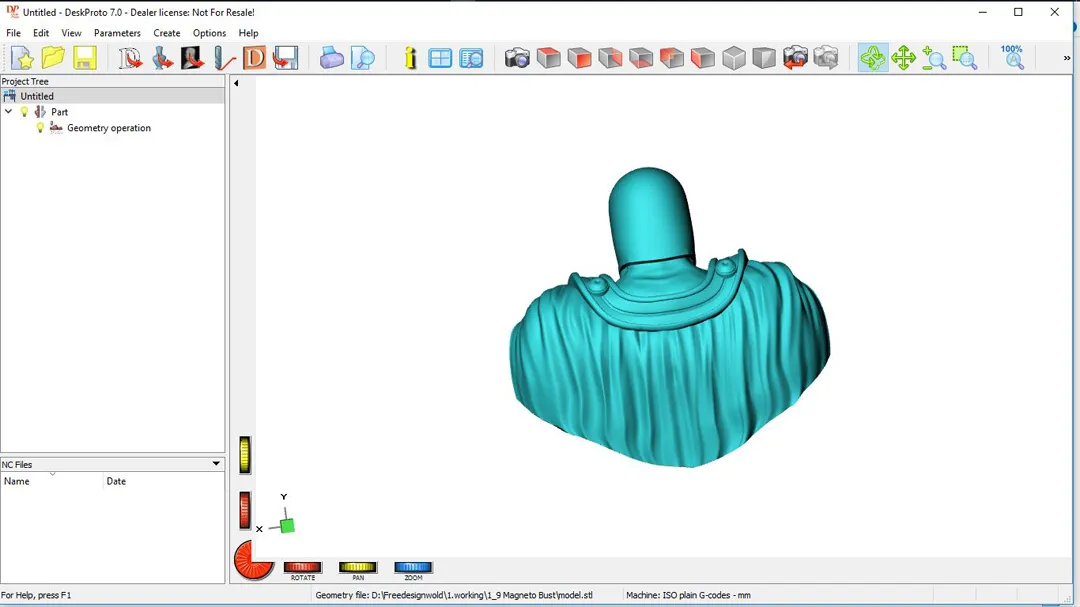Select the bottom-face red cube view icon
The image size is (1080, 607).
(x=641, y=58)
